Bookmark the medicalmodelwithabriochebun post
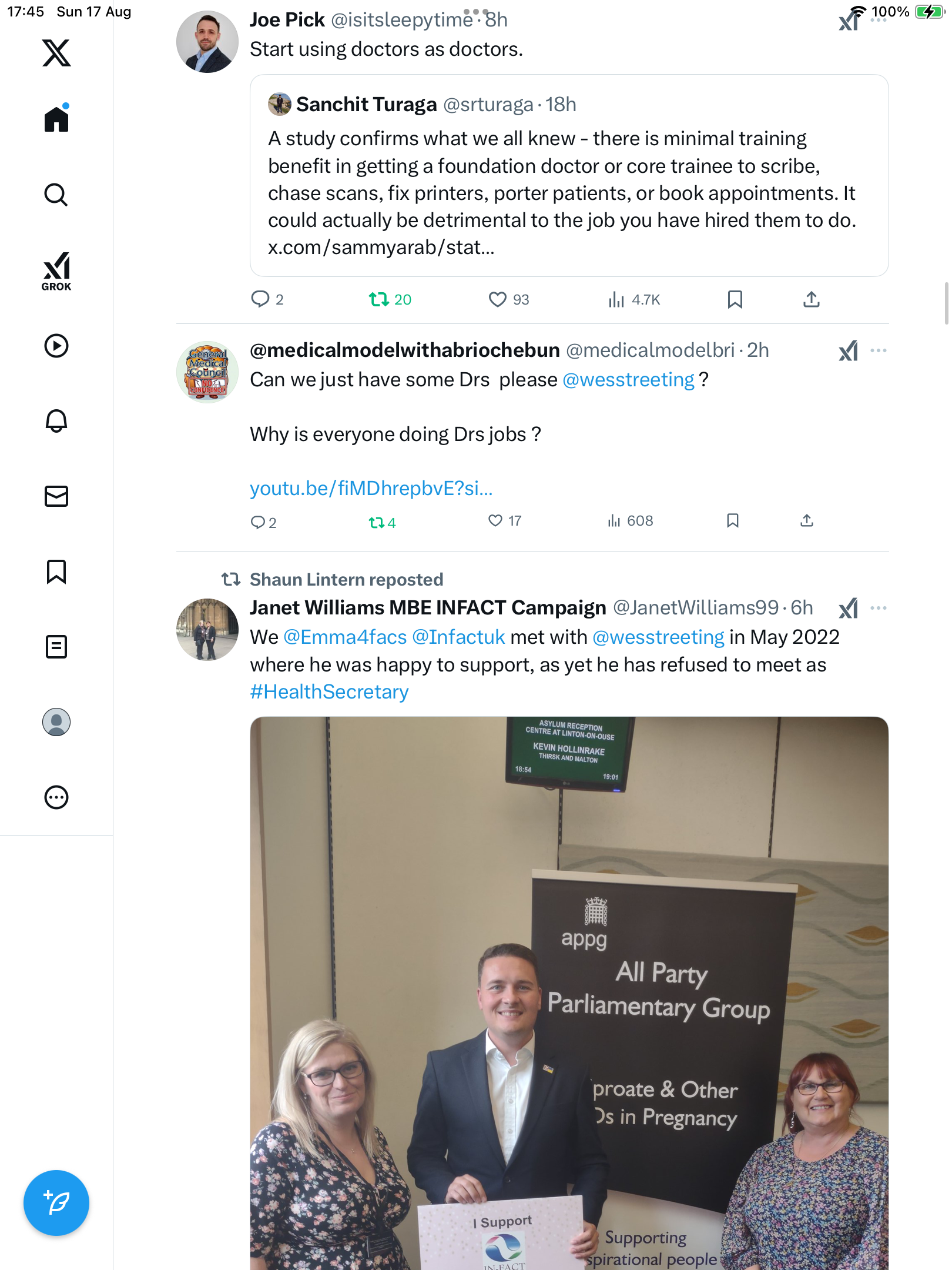The image size is (952, 1270). pos(732,521)
